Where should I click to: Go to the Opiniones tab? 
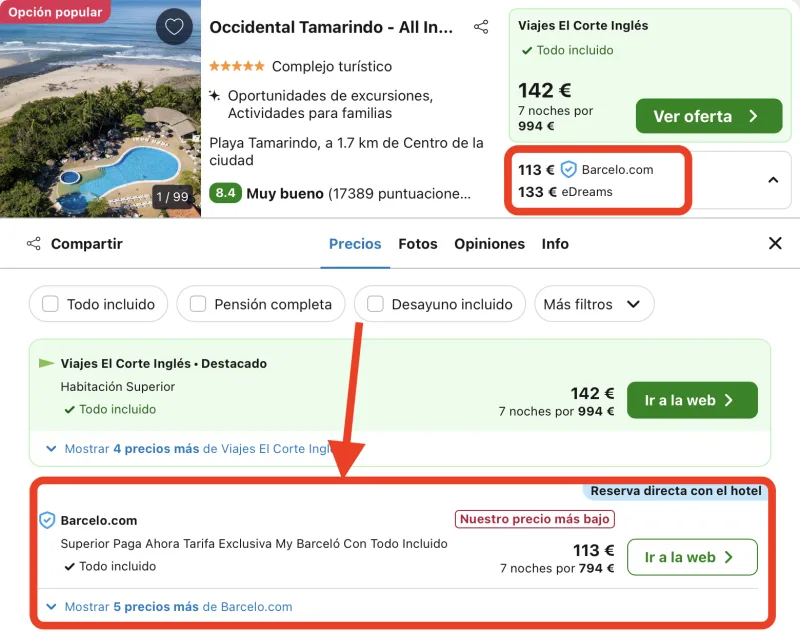(489, 244)
